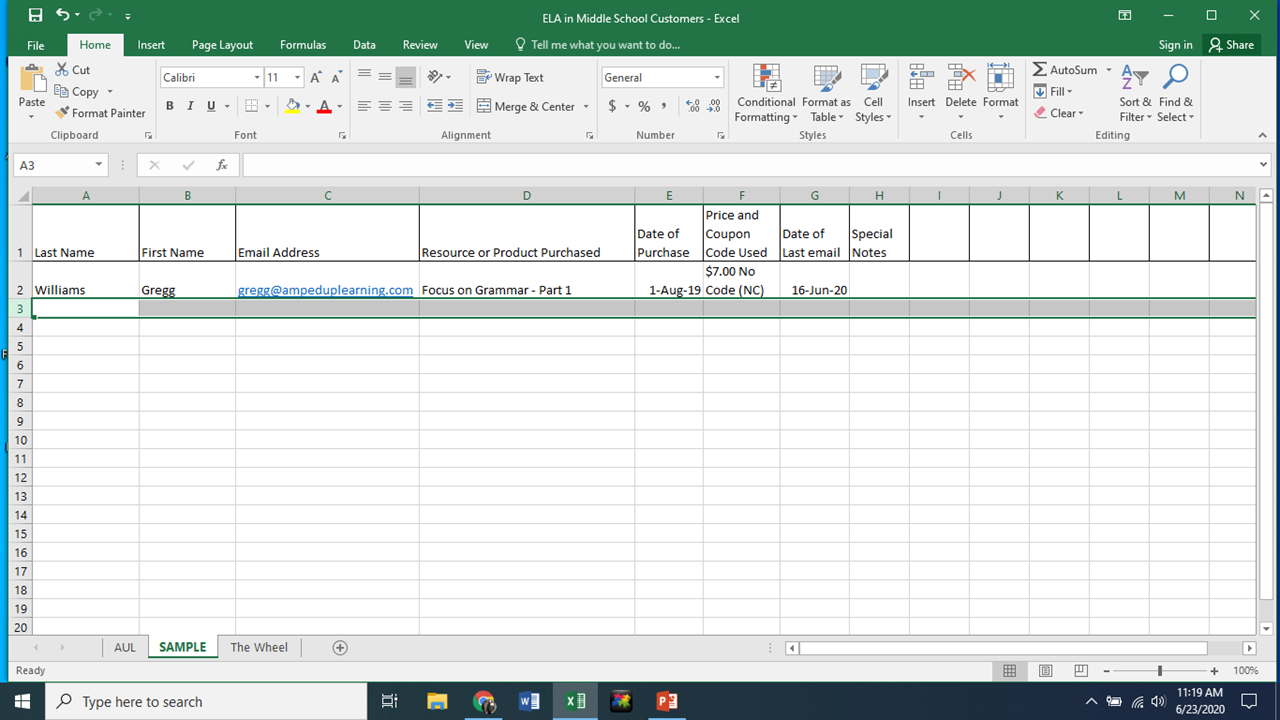Click the Insert cells icon

[x=921, y=78]
